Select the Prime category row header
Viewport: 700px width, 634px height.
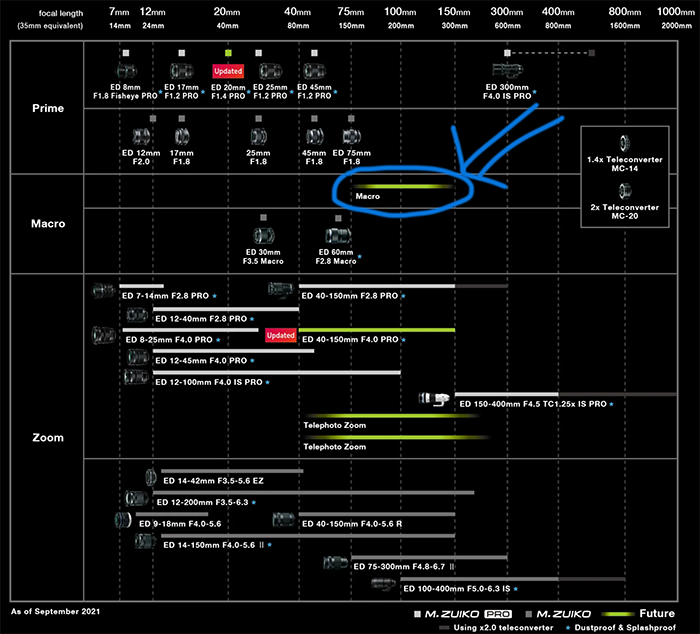[x=47, y=108]
